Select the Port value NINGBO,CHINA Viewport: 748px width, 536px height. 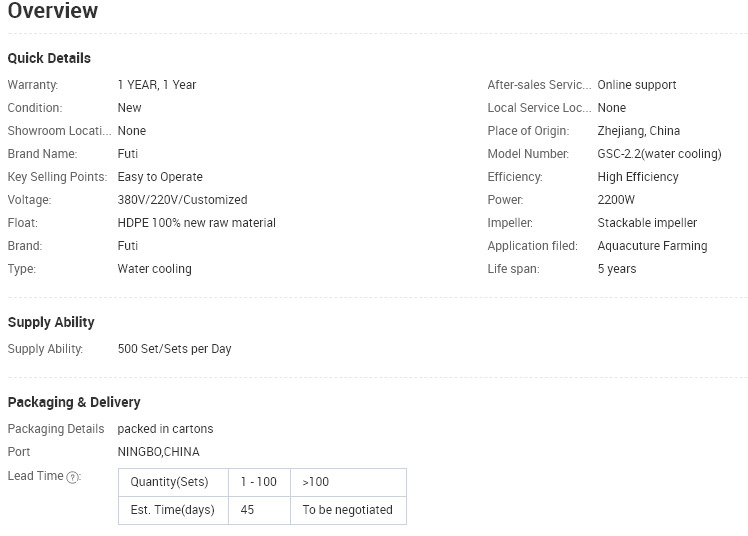158,452
